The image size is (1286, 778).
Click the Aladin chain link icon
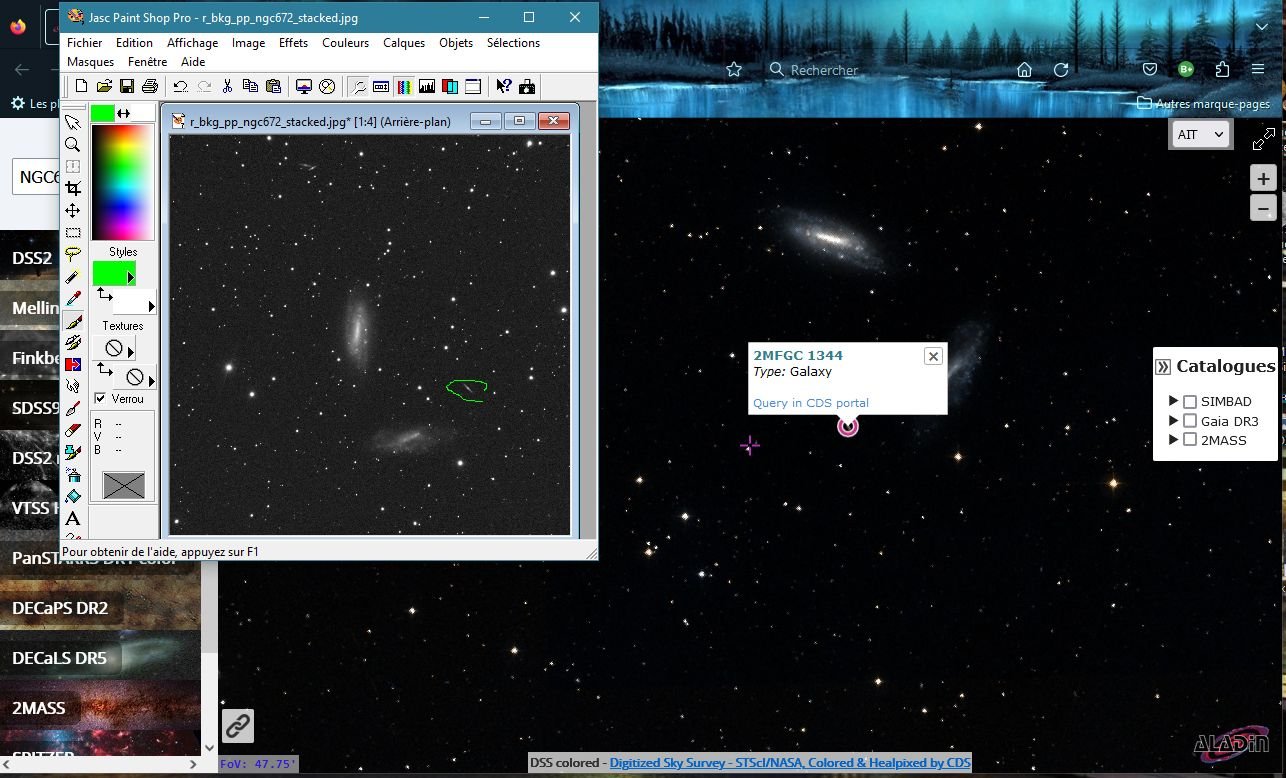pyautogui.click(x=237, y=726)
